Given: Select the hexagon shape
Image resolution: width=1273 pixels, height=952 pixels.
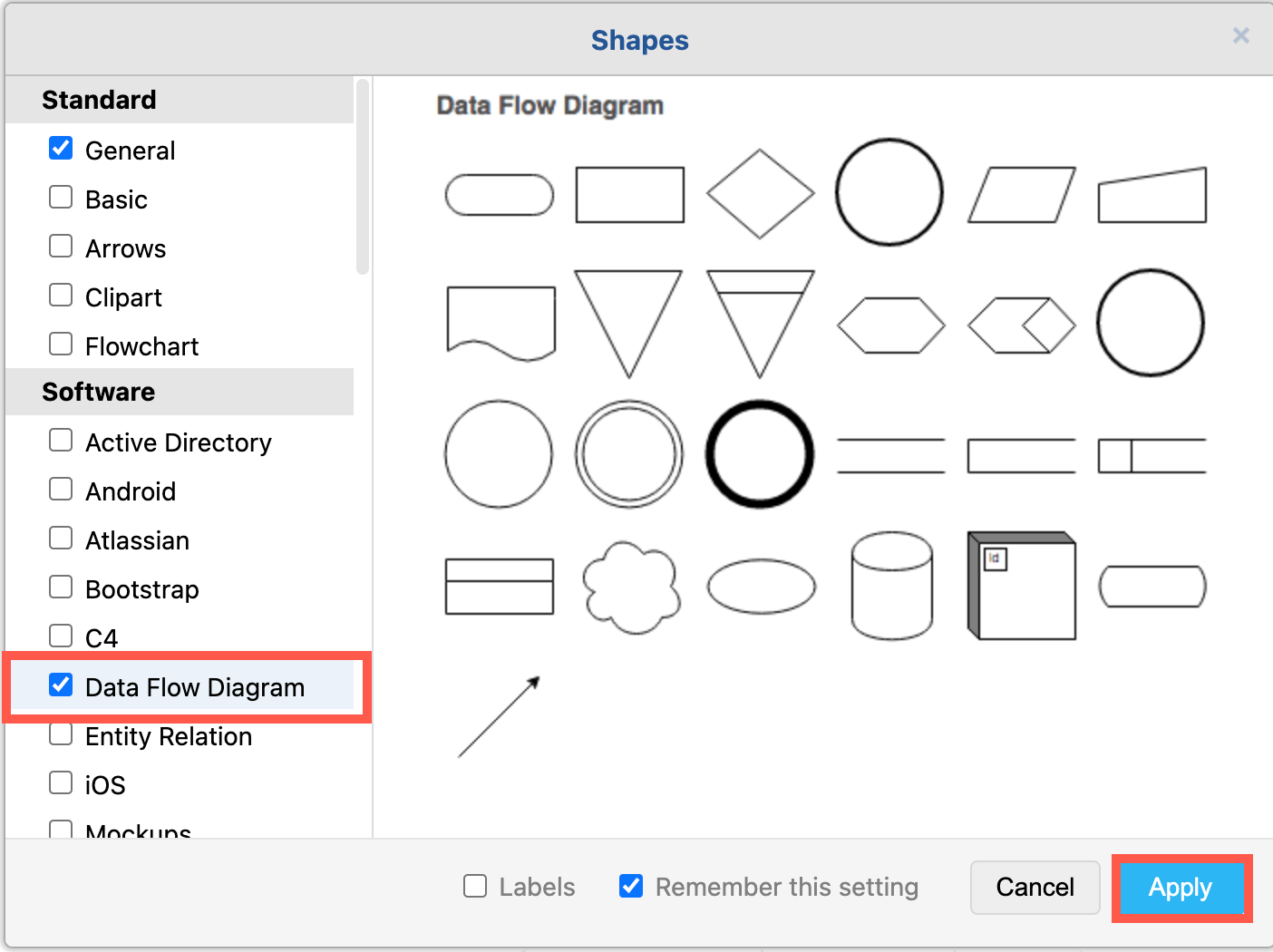Looking at the screenshot, I should coord(890,324).
